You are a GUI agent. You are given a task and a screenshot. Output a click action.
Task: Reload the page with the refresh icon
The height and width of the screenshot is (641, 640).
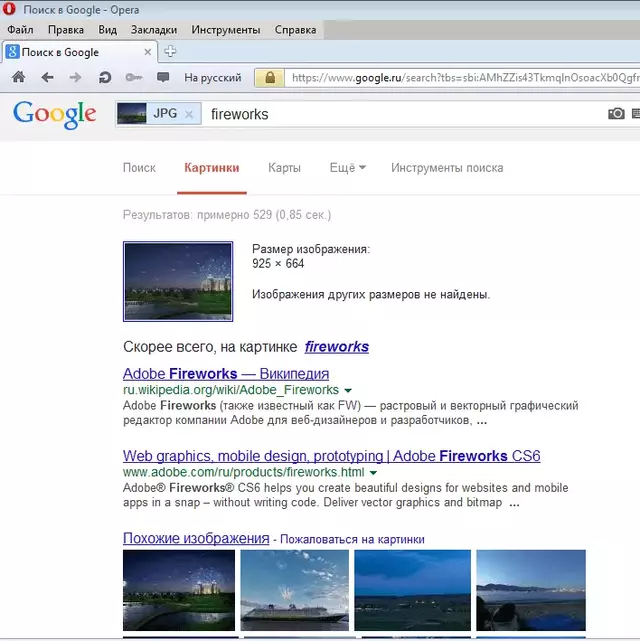click(105, 77)
